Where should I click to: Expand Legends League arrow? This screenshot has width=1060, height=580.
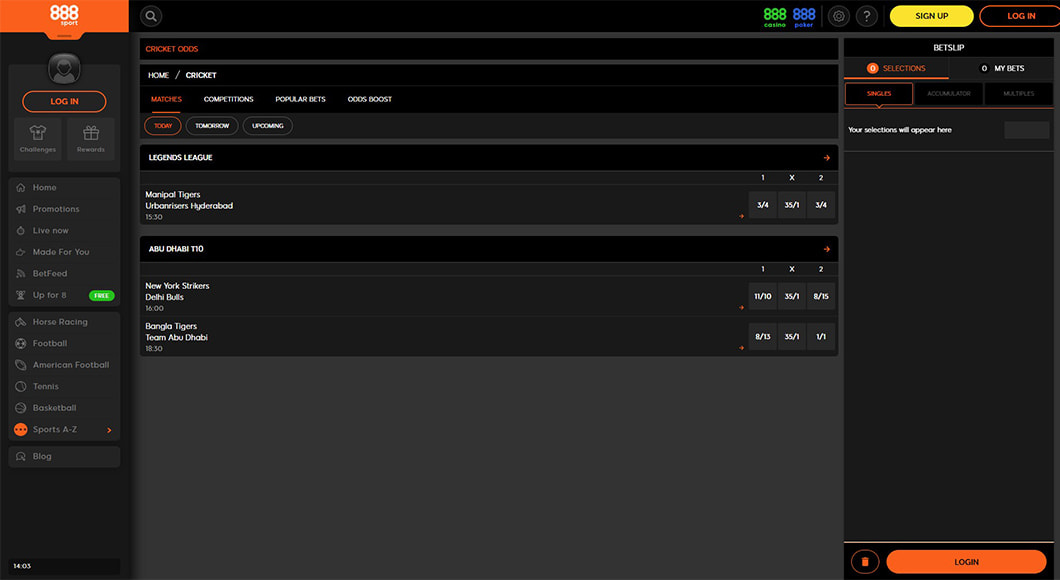(826, 158)
